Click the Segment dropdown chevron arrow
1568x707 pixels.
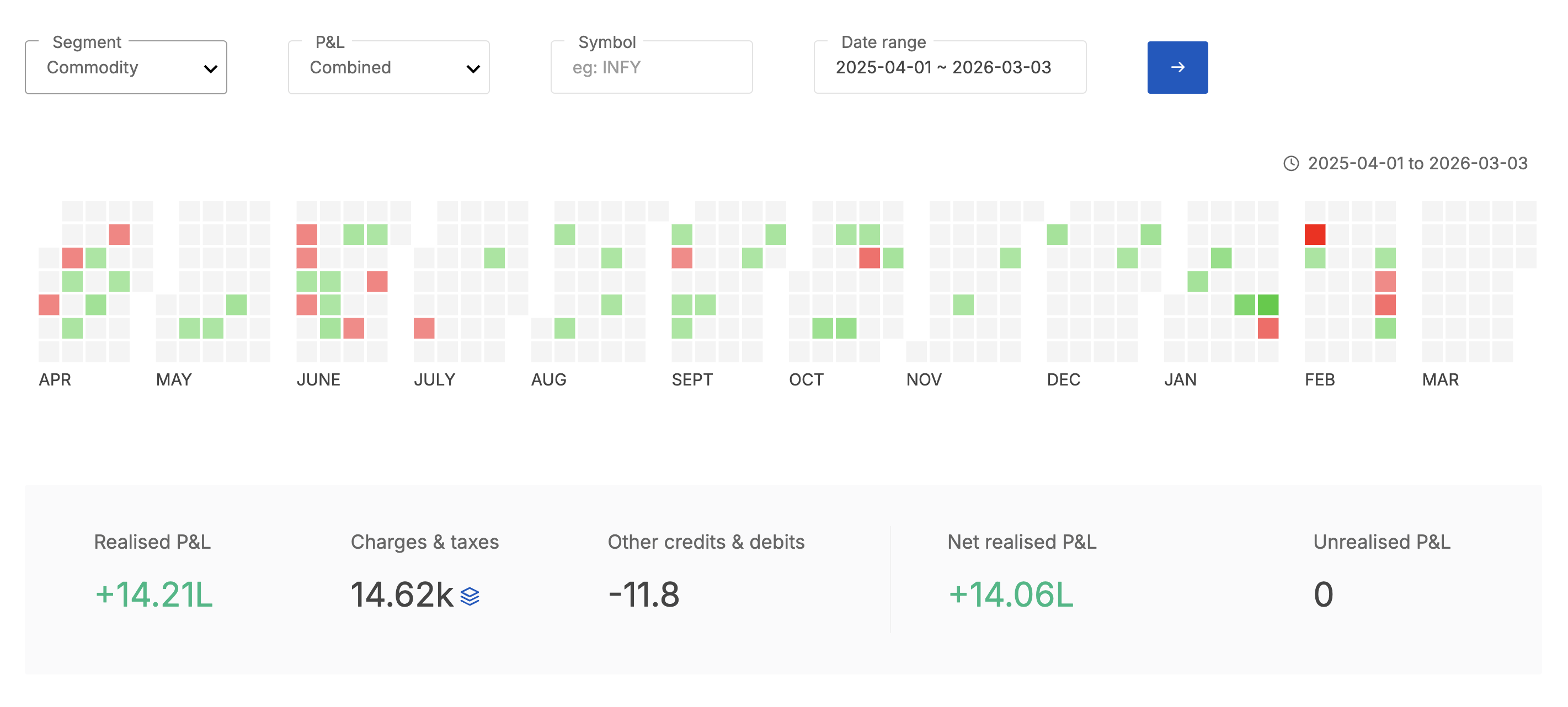(211, 69)
